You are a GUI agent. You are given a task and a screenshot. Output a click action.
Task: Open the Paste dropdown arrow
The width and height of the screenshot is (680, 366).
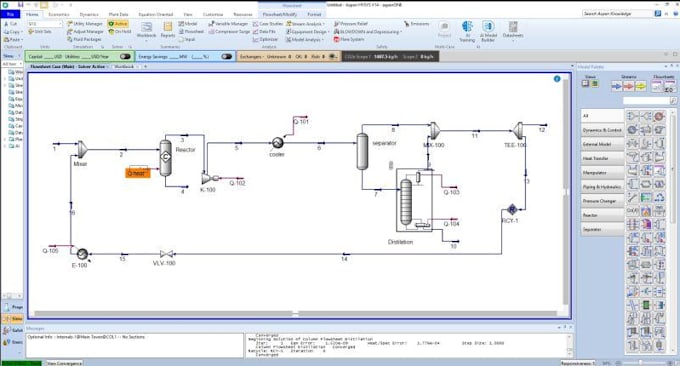tap(22, 40)
